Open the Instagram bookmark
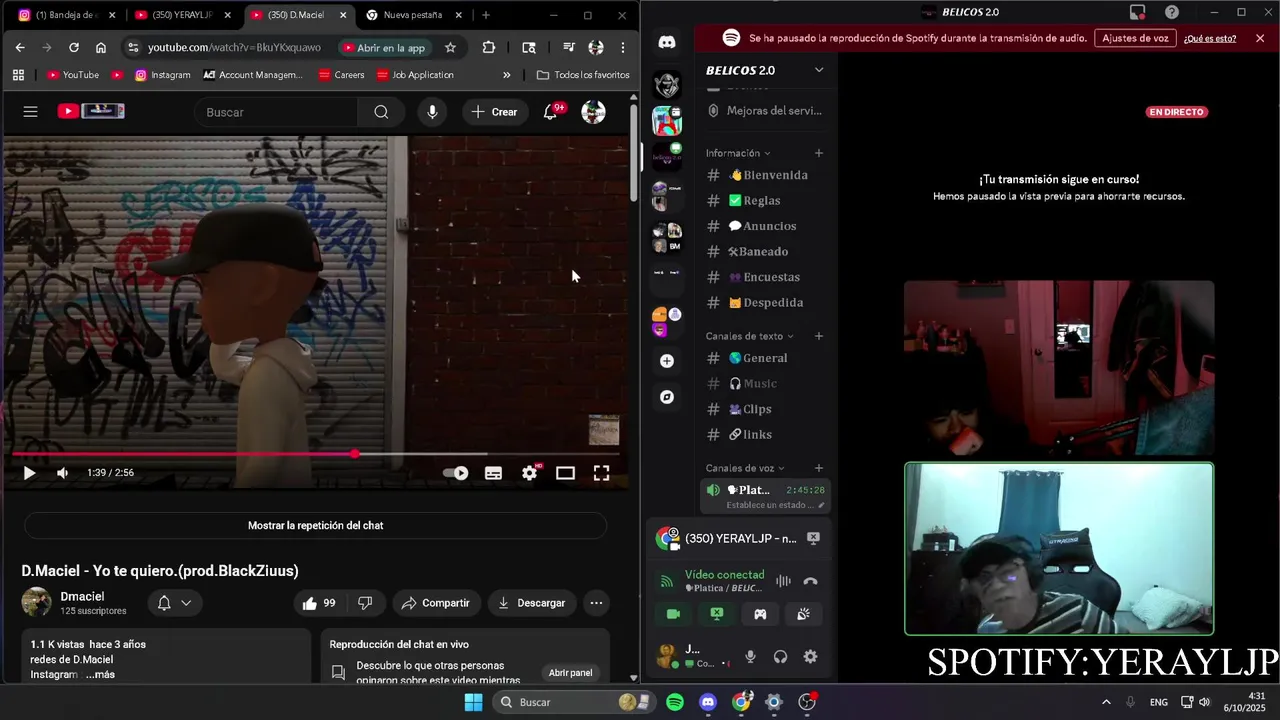This screenshot has height=720, width=1280. click(162, 75)
